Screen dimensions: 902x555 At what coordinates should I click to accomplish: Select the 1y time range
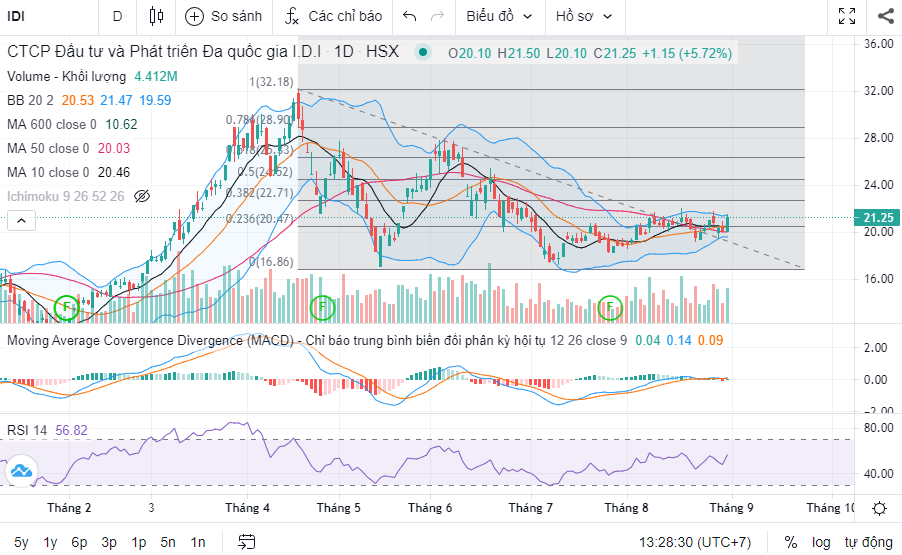(x=50, y=542)
